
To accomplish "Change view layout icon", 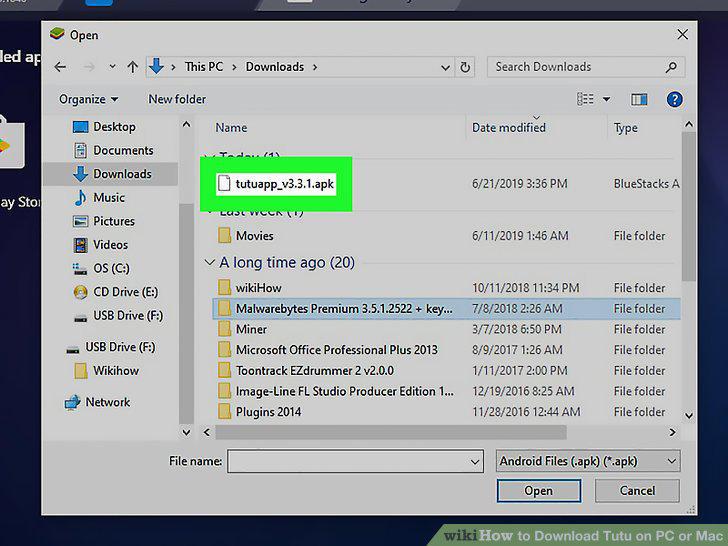I will pyautogui.click(x=585, y=99).
